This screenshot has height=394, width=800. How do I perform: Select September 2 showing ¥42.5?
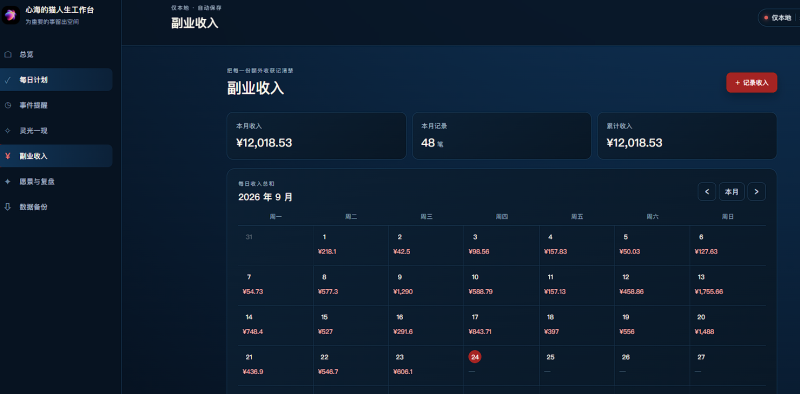tap(426, 245)
